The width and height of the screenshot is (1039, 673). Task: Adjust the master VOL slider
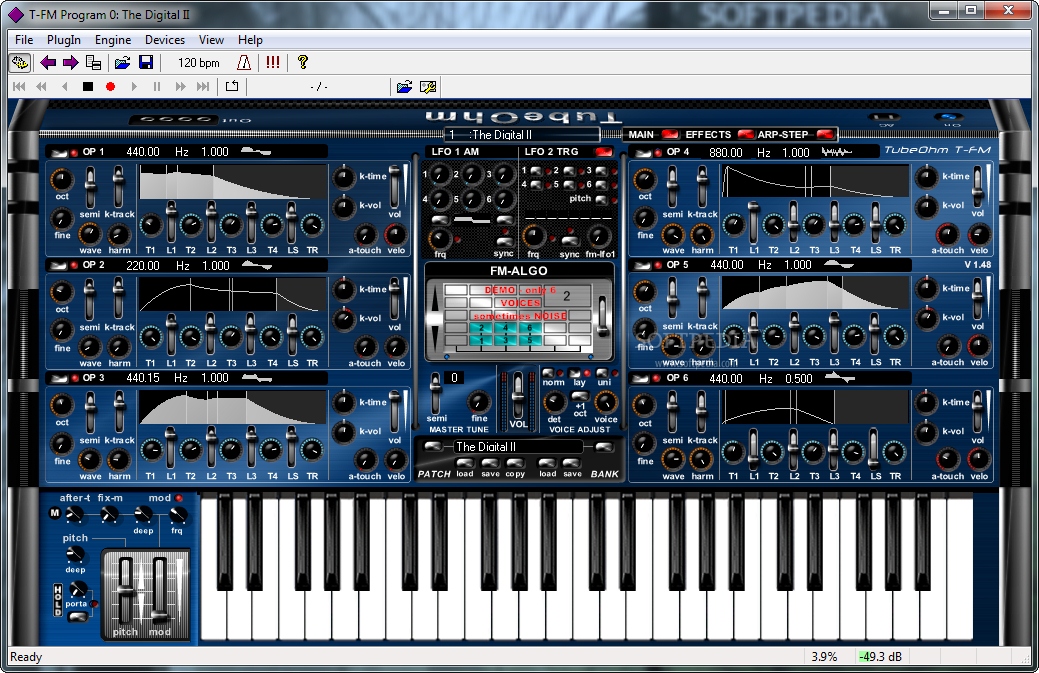[x=518, y=394]
